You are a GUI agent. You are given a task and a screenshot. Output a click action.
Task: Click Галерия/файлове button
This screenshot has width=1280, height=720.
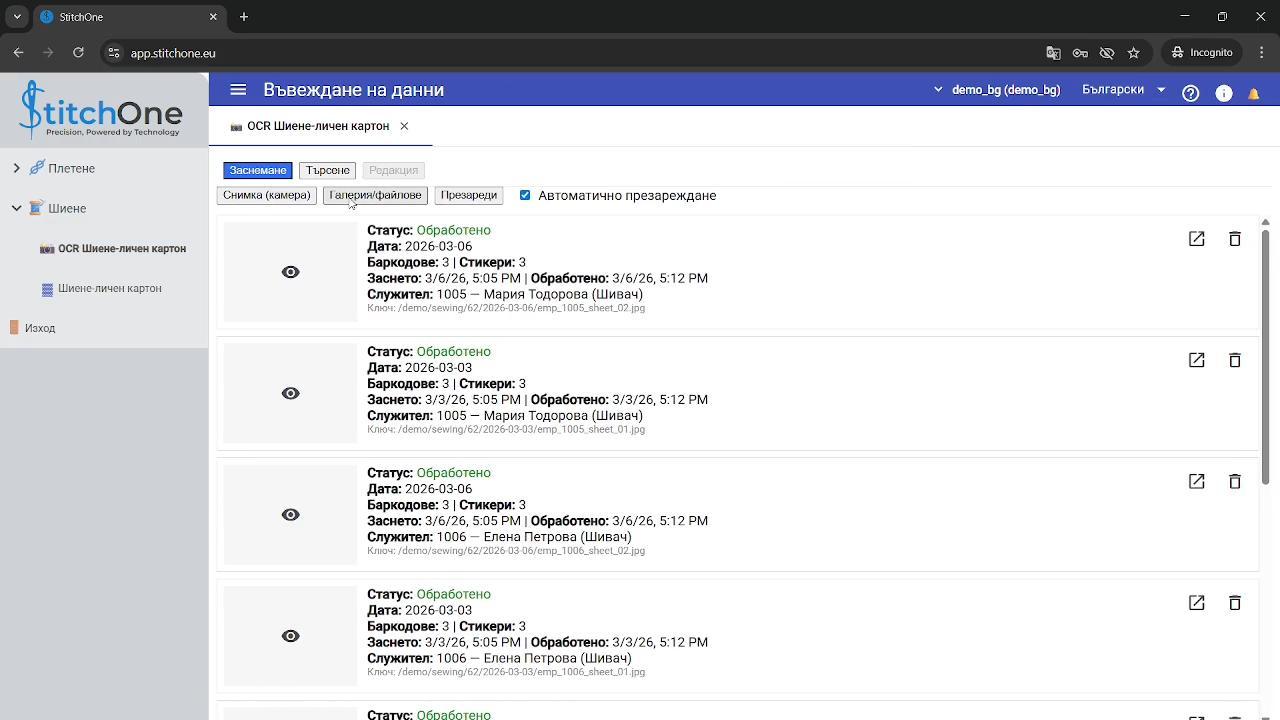[x=375, y=195]
